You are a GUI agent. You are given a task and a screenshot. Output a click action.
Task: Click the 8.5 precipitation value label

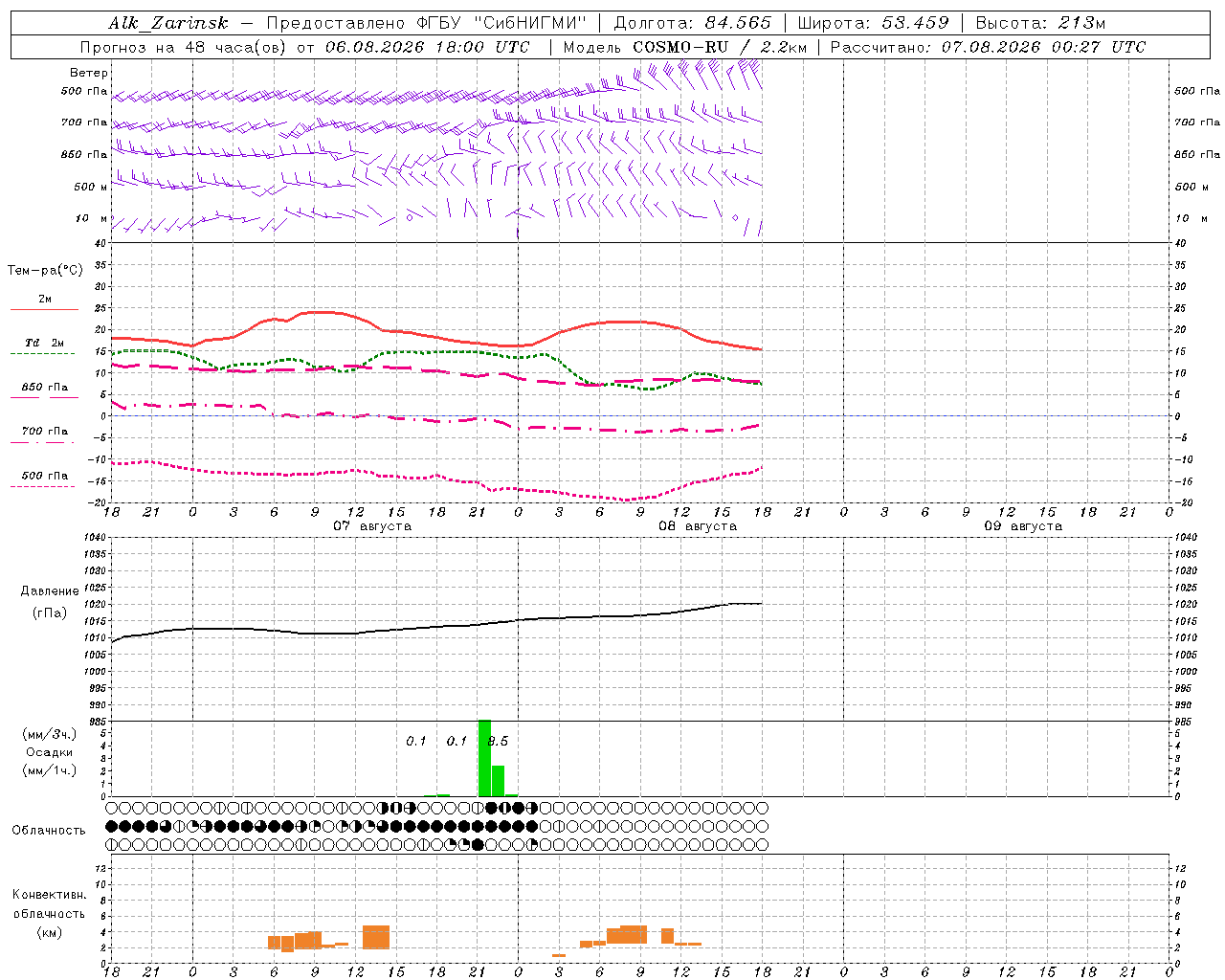click(x=498, y=741)
